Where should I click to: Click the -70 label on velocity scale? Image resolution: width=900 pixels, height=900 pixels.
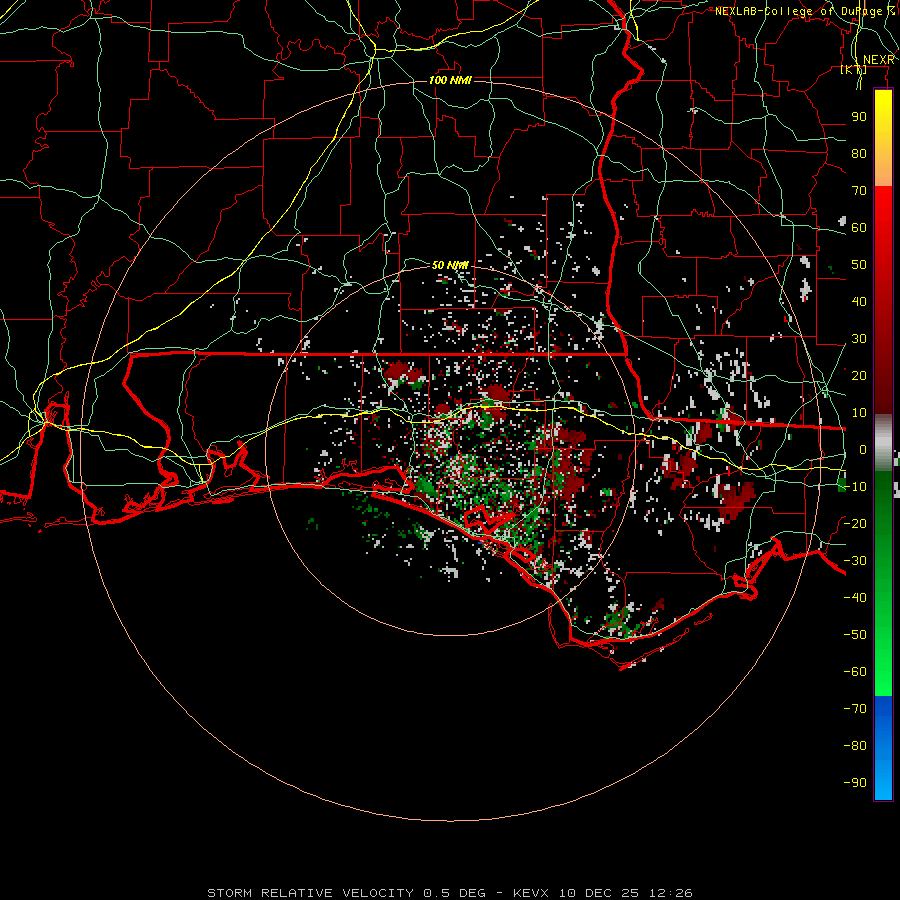click(855, 709)
